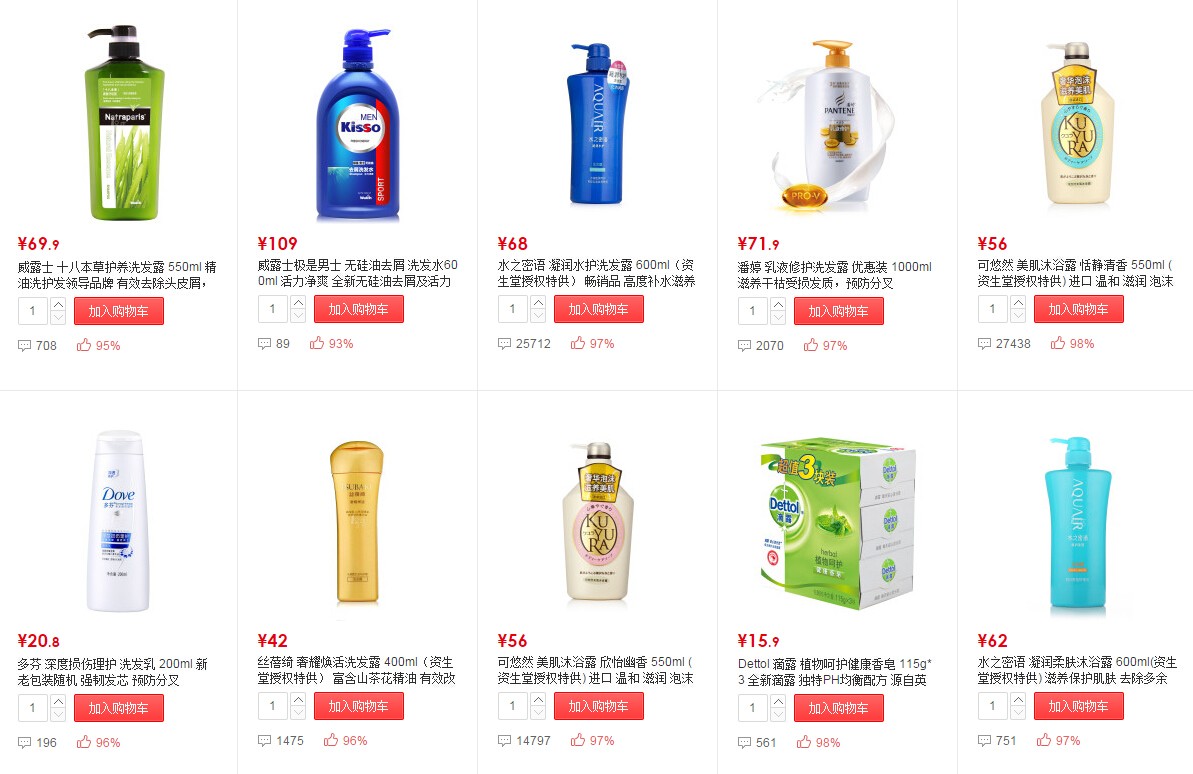Open comments icon for 25712 reviews

(x=504, y=344)
